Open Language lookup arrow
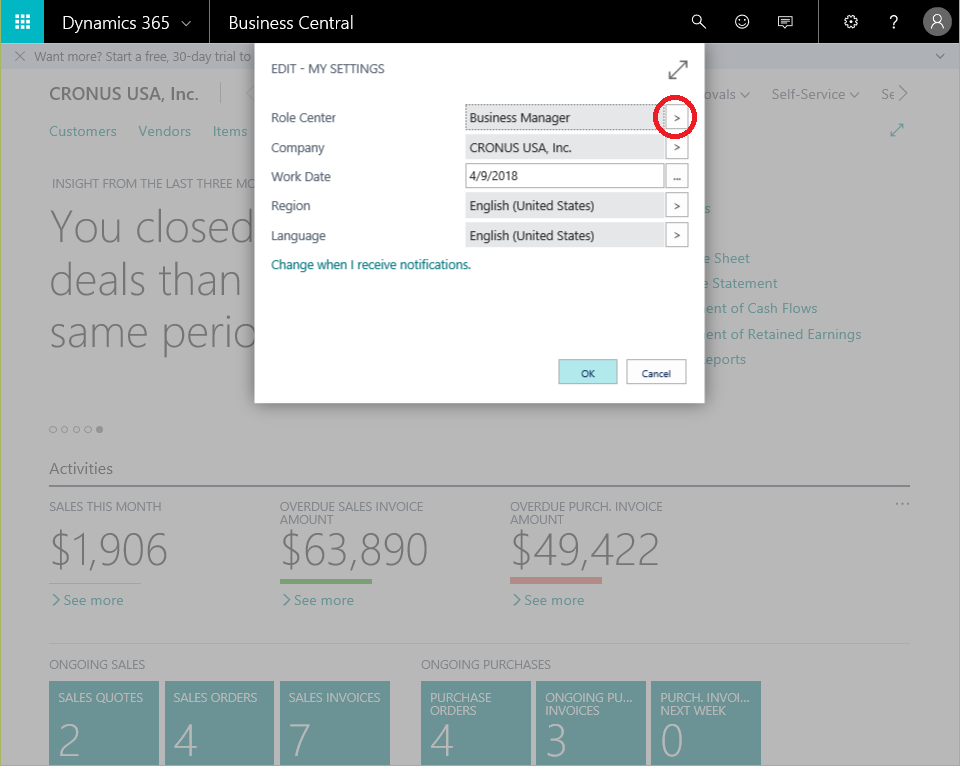The image size is (960, 766). pyautogui.click(x=677, y=235)
